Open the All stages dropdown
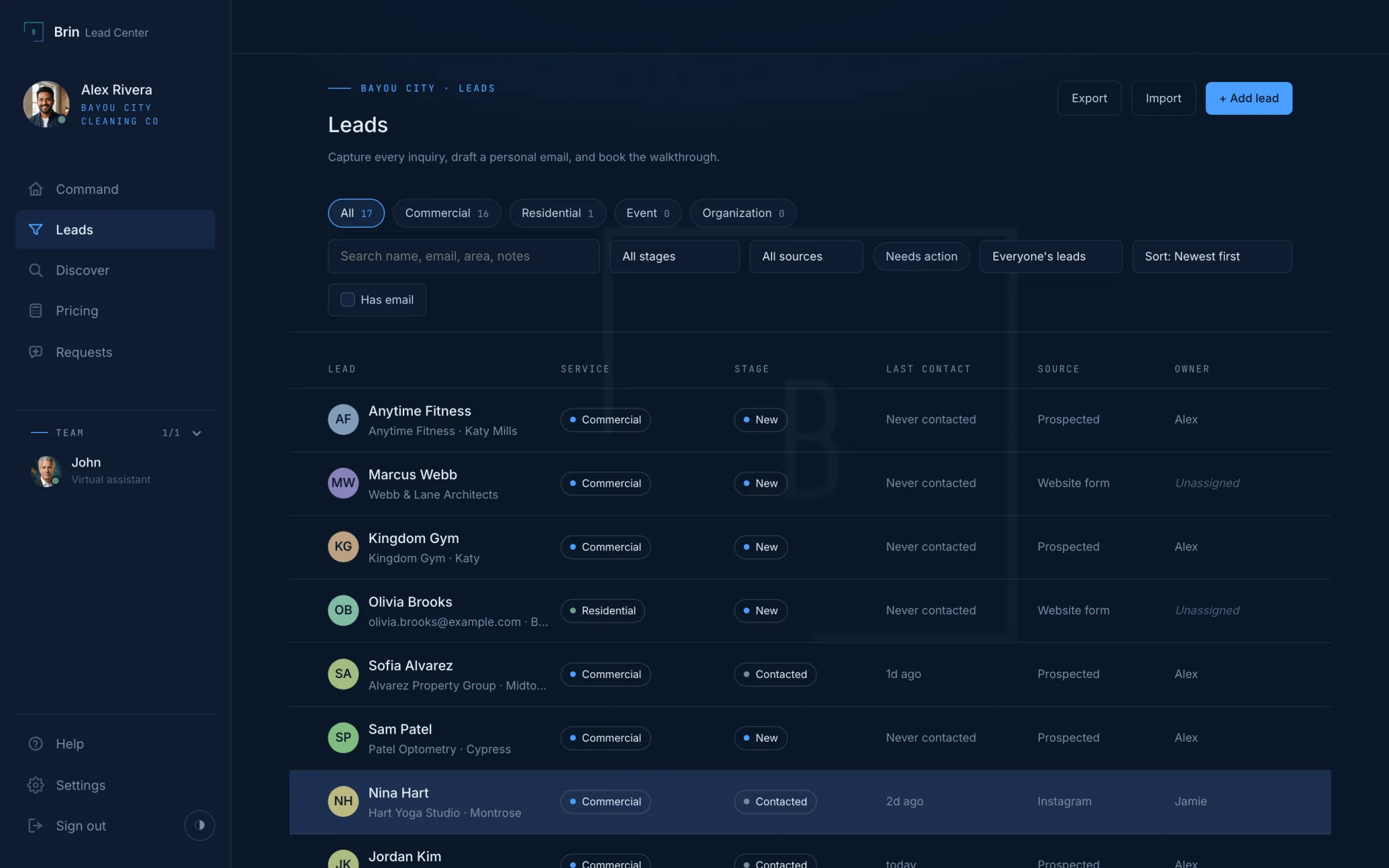This screenshot has width=1389, height=868. pos(674,256)
